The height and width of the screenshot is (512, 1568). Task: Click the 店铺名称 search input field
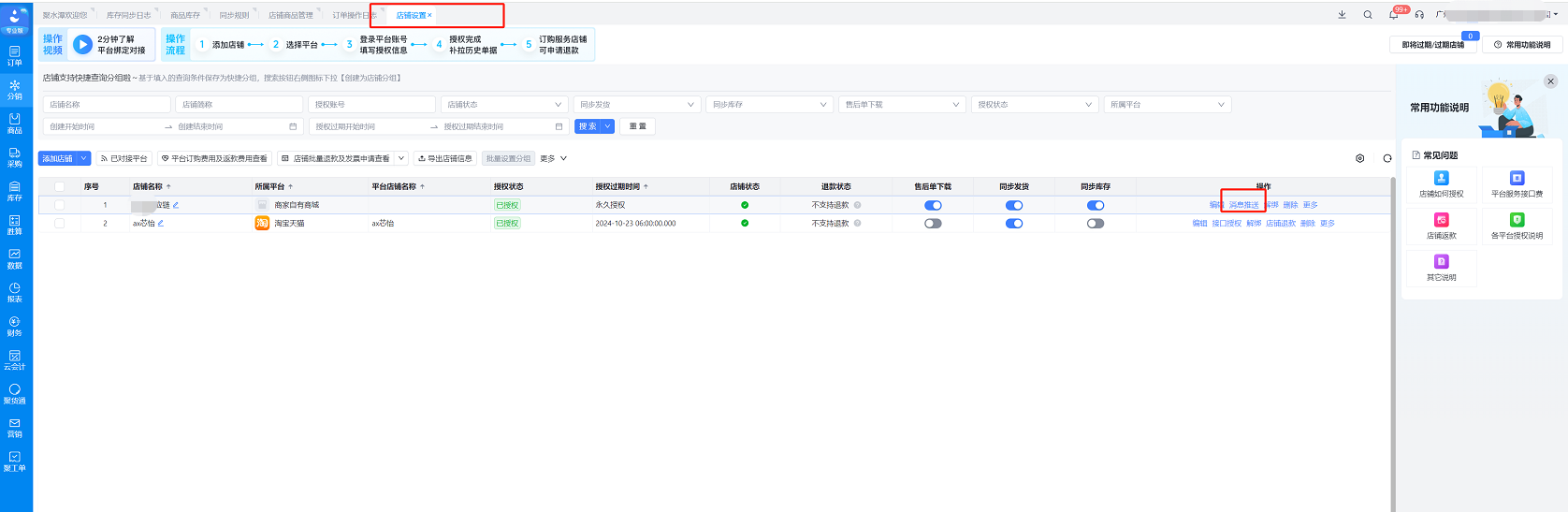coord(106,105)
